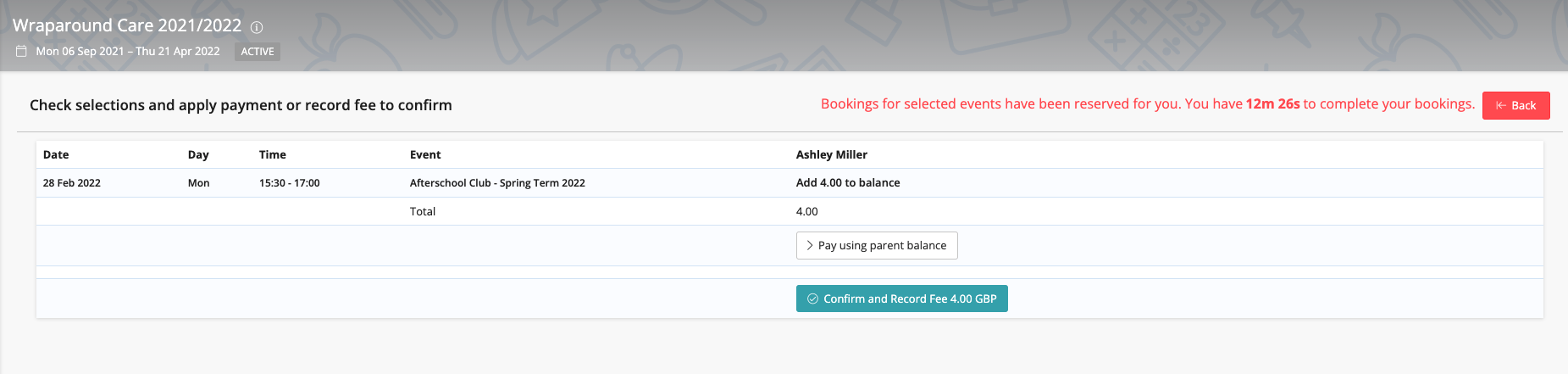Click Add 4.00 to balance text
Image resolution: width=1568 pixels, height=374 pixels.
tap(848, 182)
